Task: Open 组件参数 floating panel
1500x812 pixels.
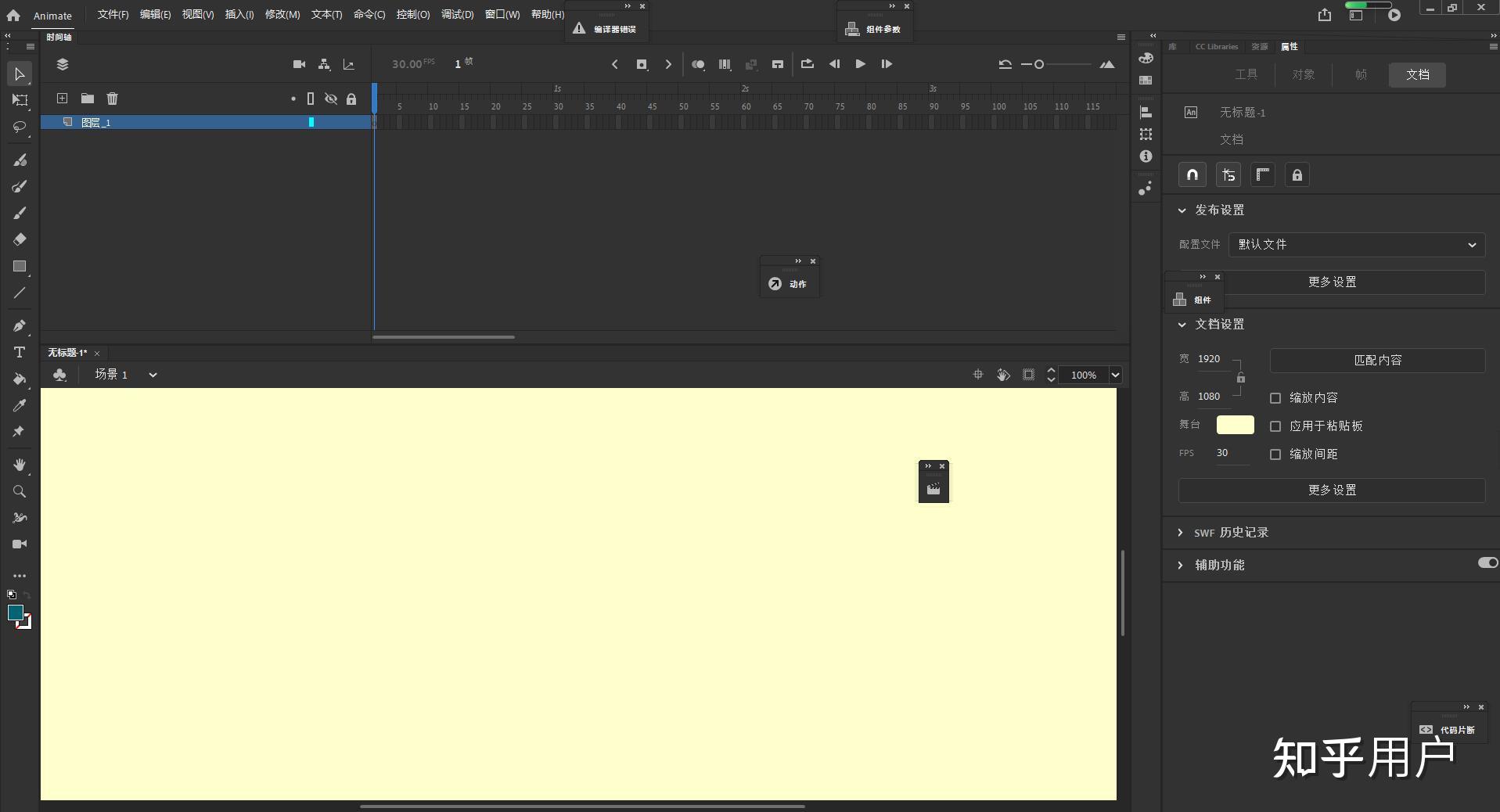Action: tap(875, 29)
